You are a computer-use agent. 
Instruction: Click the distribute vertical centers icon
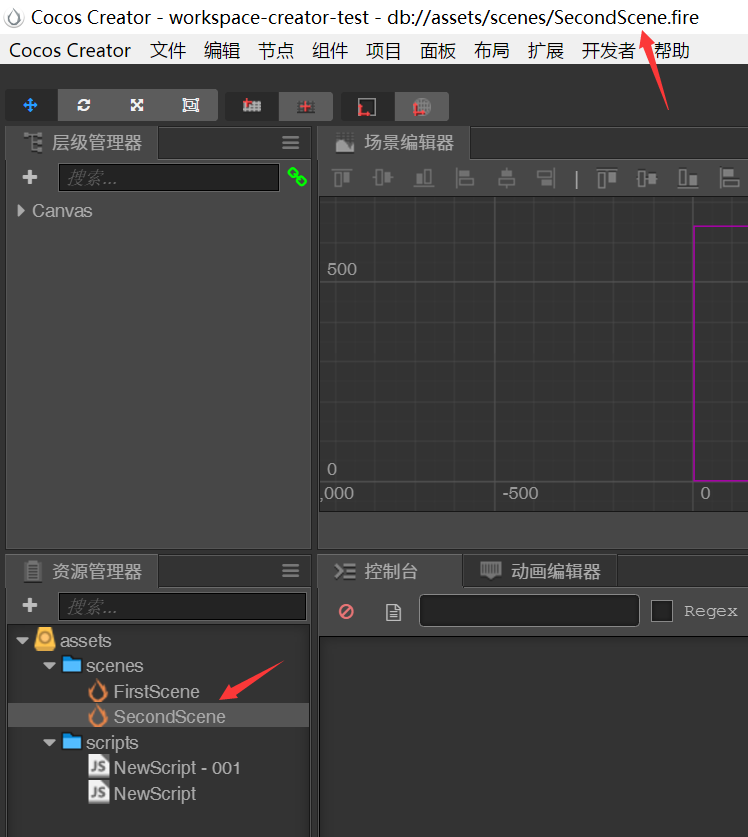coord(647,178)
